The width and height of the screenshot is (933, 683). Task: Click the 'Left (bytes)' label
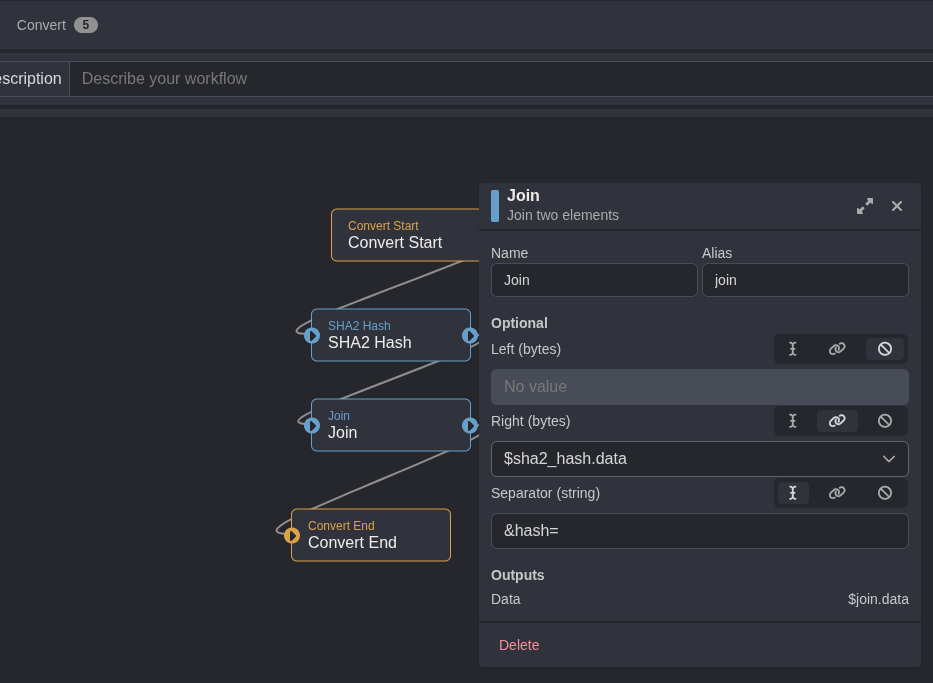point(526,349)
